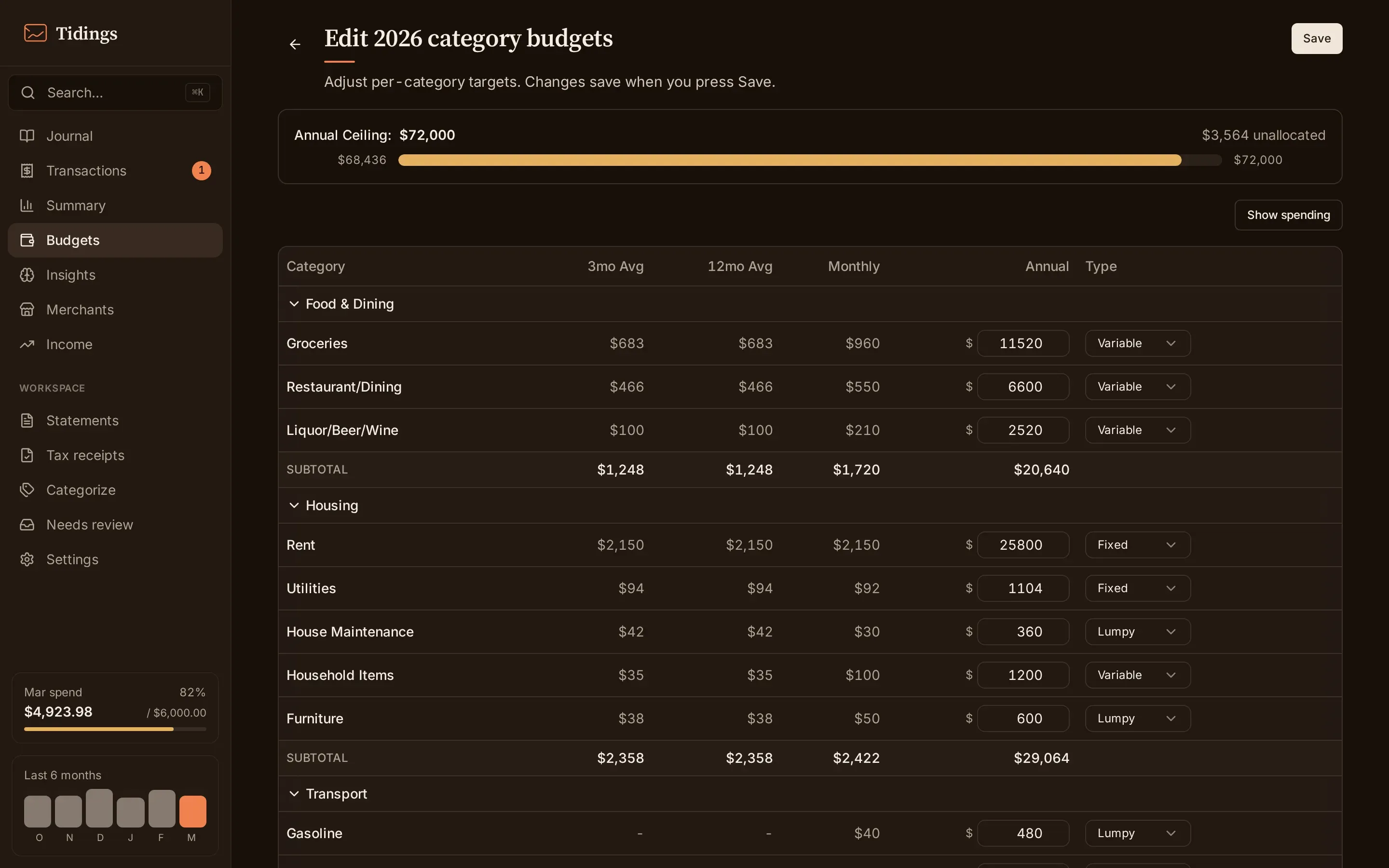Select Insights in the sidebar
1389x868 pixels.
click(x=115, y=275)
